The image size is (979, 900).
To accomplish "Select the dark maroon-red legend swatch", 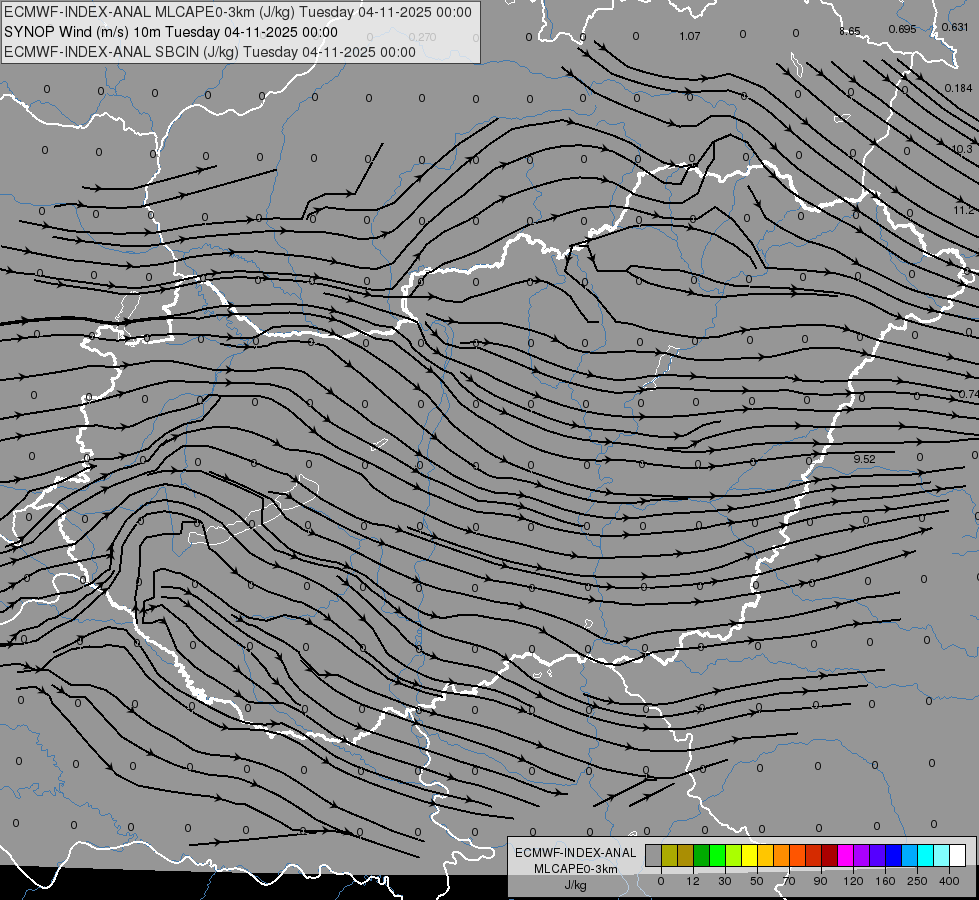I will [830, 855].
